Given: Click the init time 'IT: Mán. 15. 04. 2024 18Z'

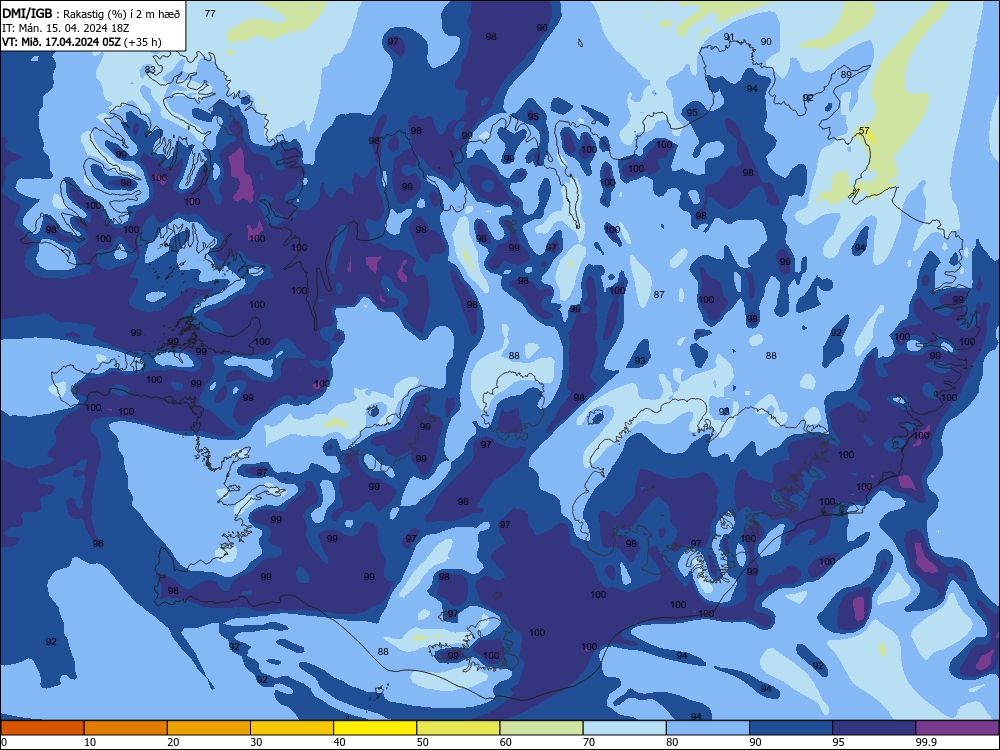Looking at the screenshot, I should point(65,28).
